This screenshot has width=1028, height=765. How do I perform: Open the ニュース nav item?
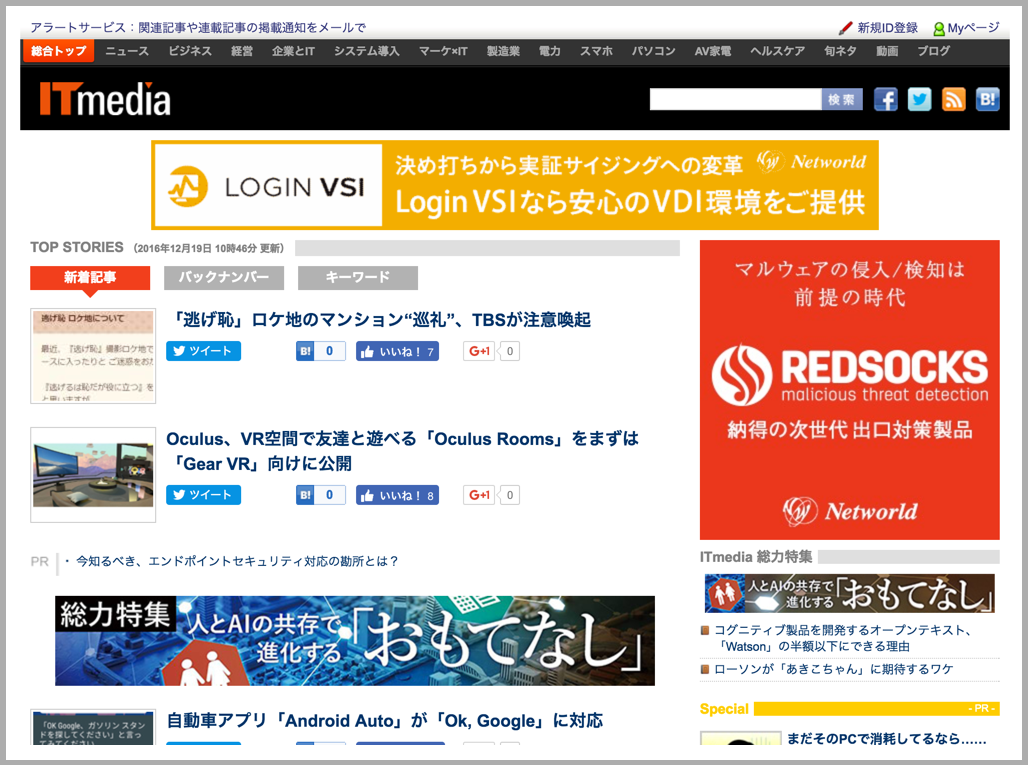(127, 51)
